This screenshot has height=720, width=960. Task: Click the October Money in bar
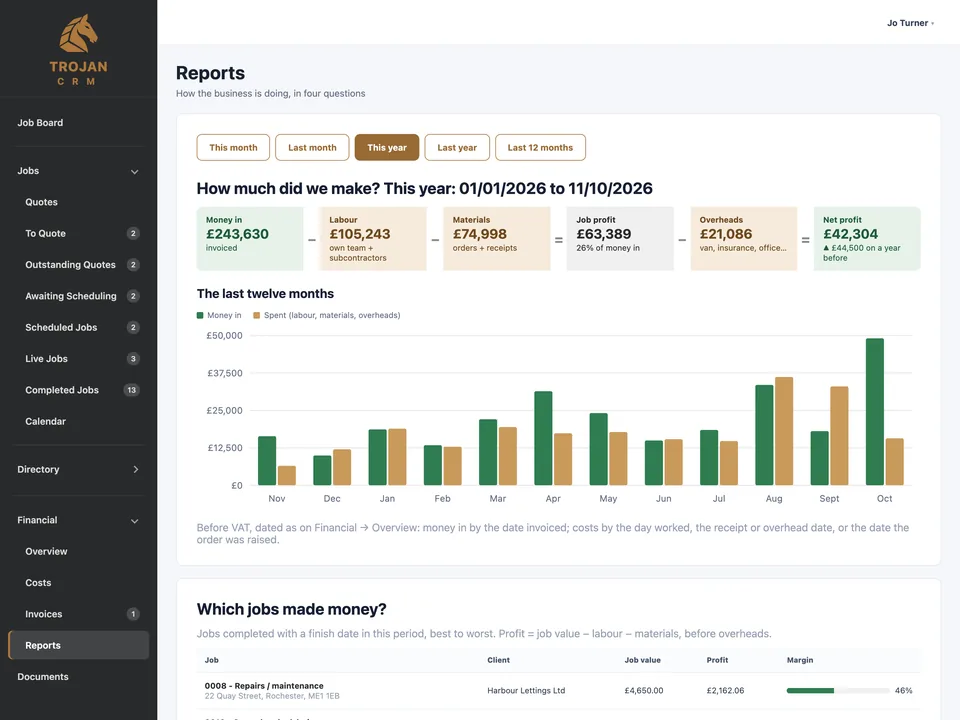click(875, 412)
